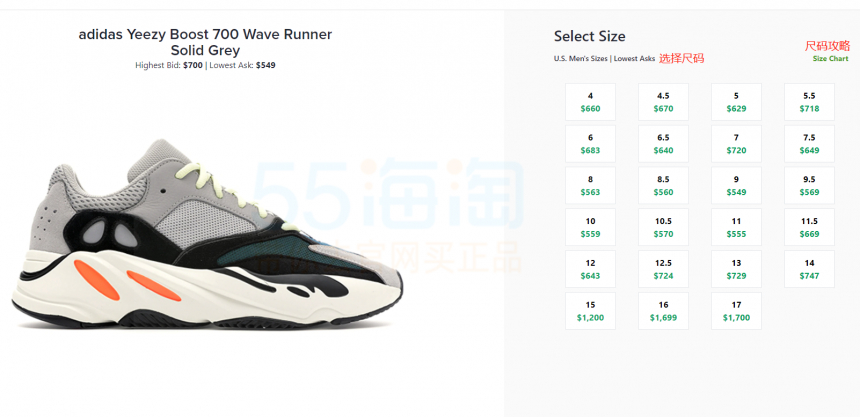860x417 pixels.
Task: Choose size 17 for $1,700
Action: (736, 311)
